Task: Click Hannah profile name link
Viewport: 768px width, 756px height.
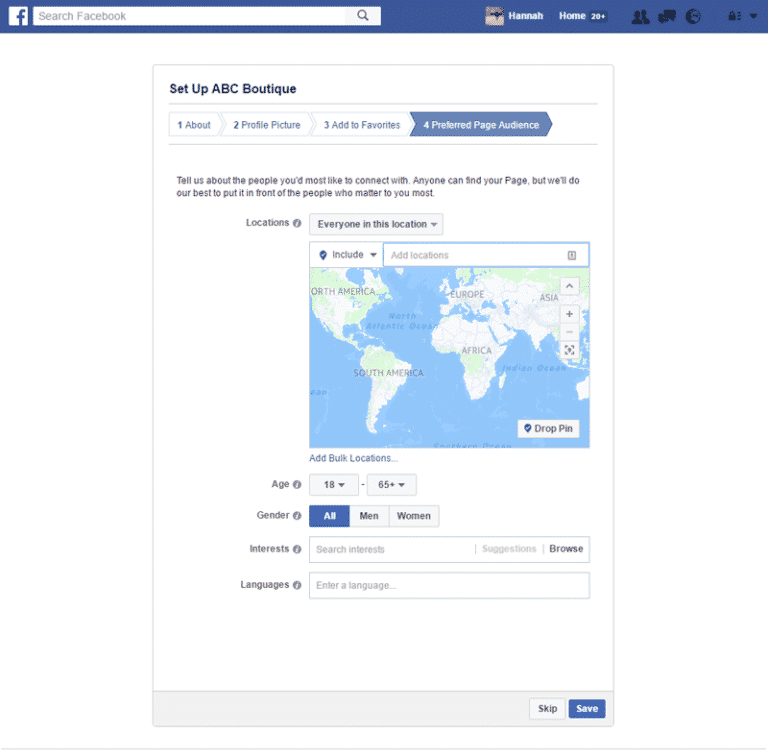Action: [x=526, y=16]
